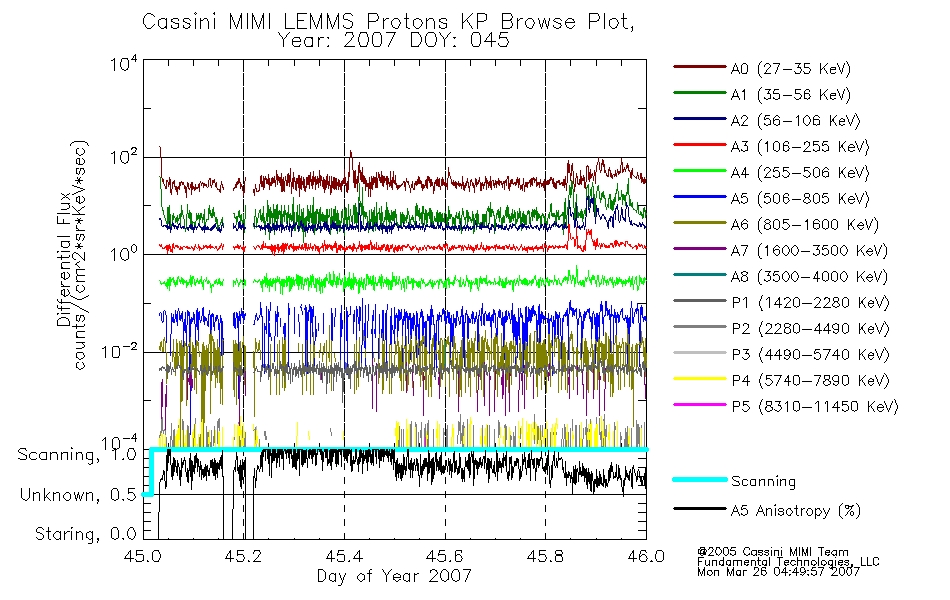Screen dimensions: 950x600
Task: Click the A5 Anisotropy (%) legend text
Action: 796,511
